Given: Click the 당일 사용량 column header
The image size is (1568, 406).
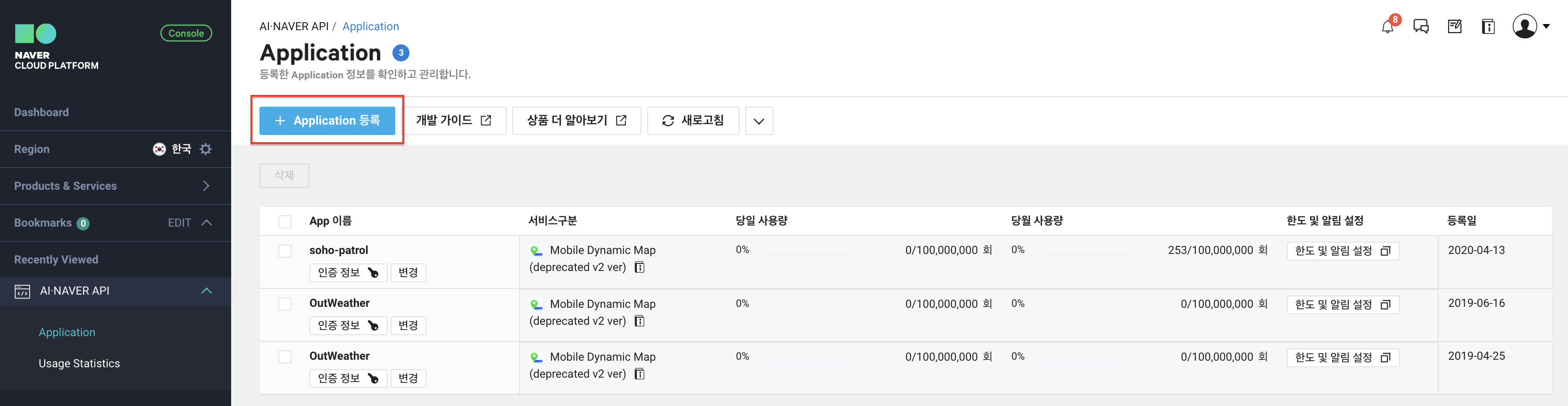Looking at the screenshot, I should click(x=761, y=220).
